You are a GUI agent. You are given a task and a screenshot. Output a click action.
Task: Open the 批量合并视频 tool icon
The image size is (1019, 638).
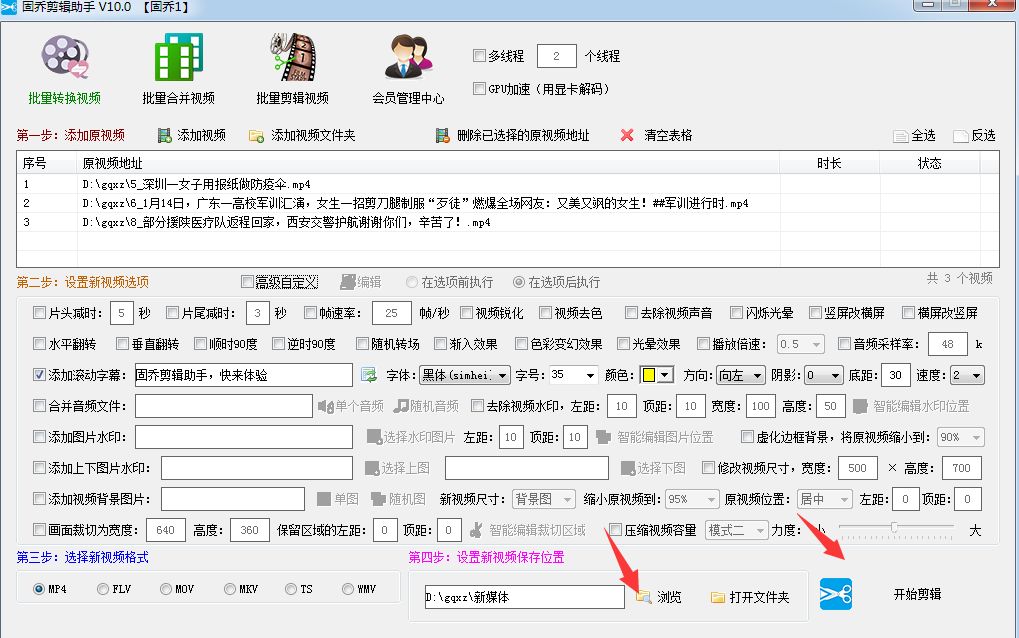click(179, 57)
